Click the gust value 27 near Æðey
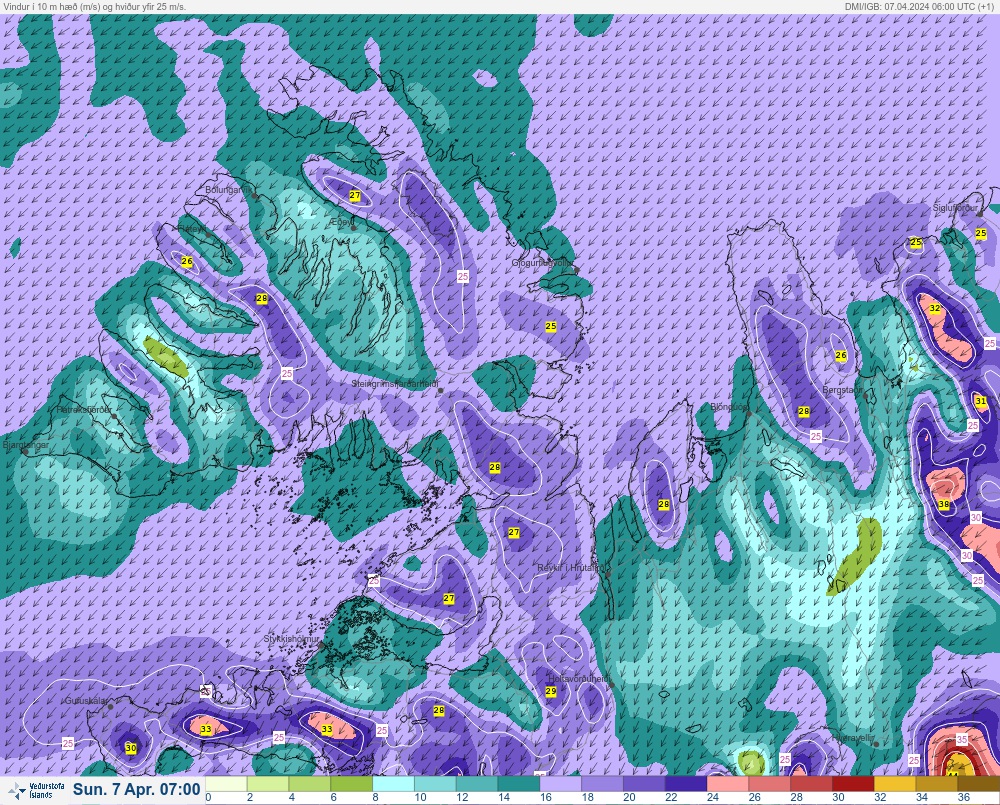 pyautogui.click(x=355, y=195)
